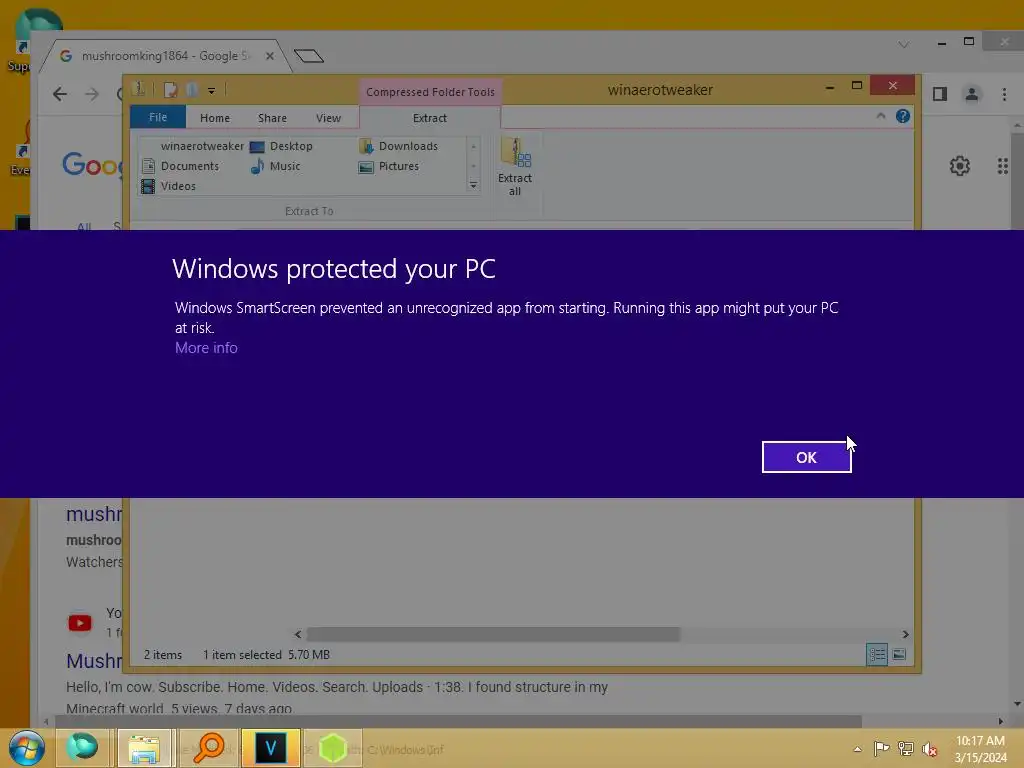
Task: Open the File tab in winaerotweaker window
Action: click(x=158, y=118)
